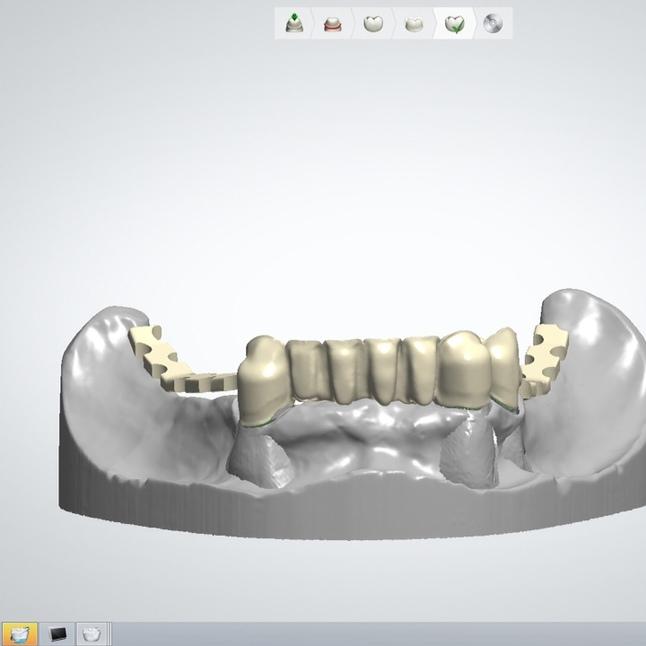Select the small white crown step icon
This screenshot has height=646, width=646.
[x=414, y=24]
